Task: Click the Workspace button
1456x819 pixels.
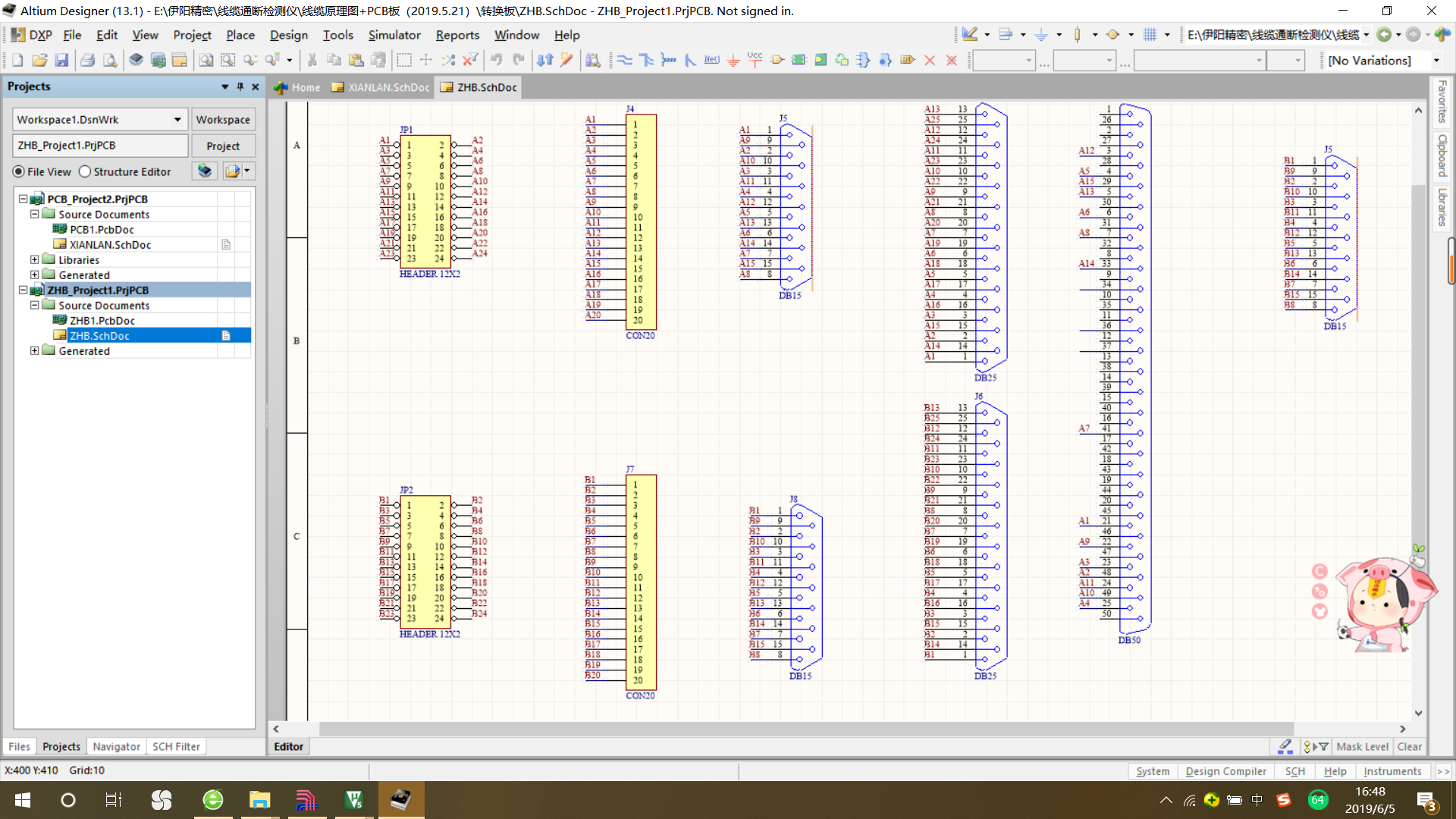Action: click(x=223, y=120)
